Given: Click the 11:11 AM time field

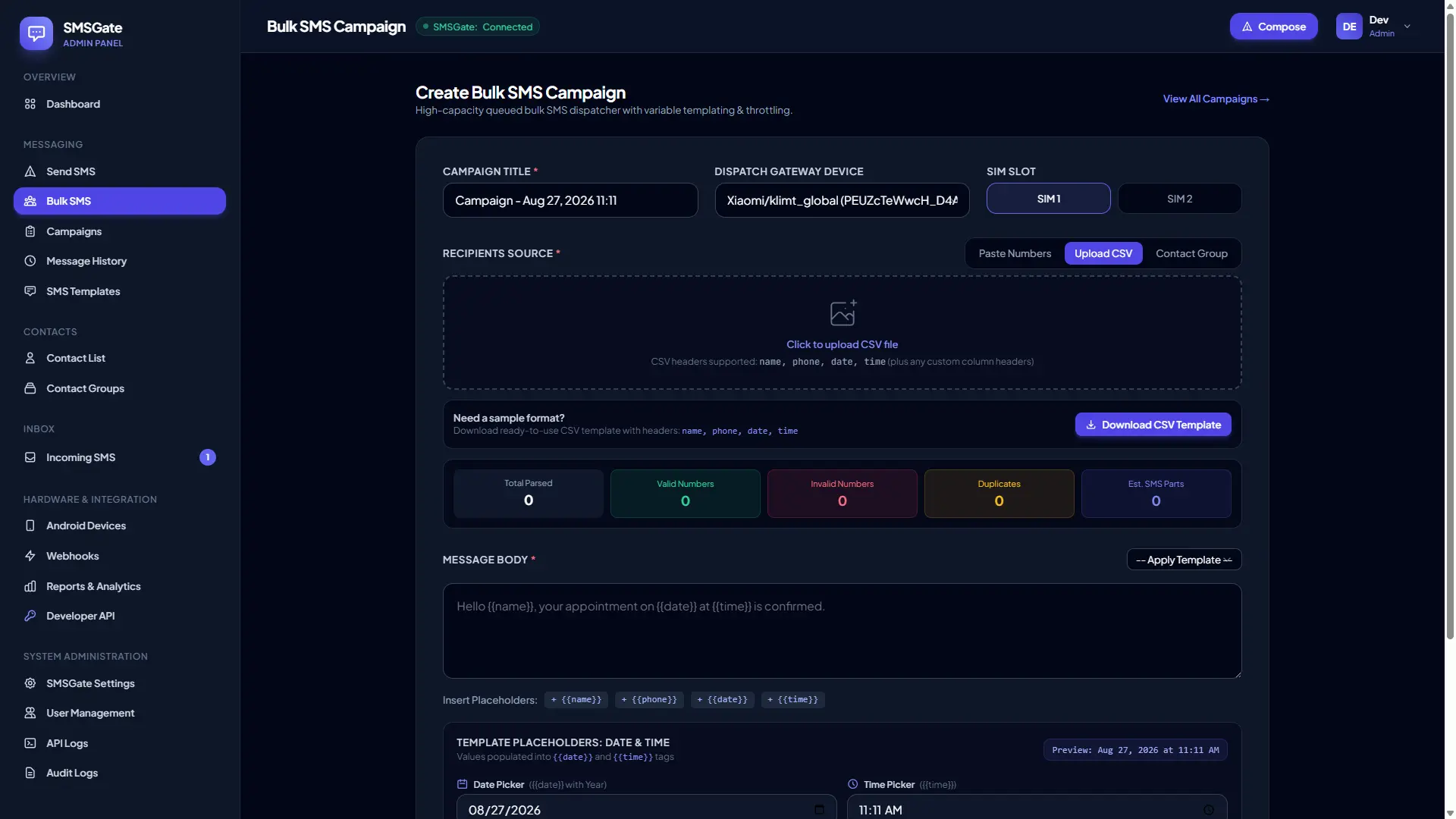Looking at the screenshot, I should [x=1037, y=807].
